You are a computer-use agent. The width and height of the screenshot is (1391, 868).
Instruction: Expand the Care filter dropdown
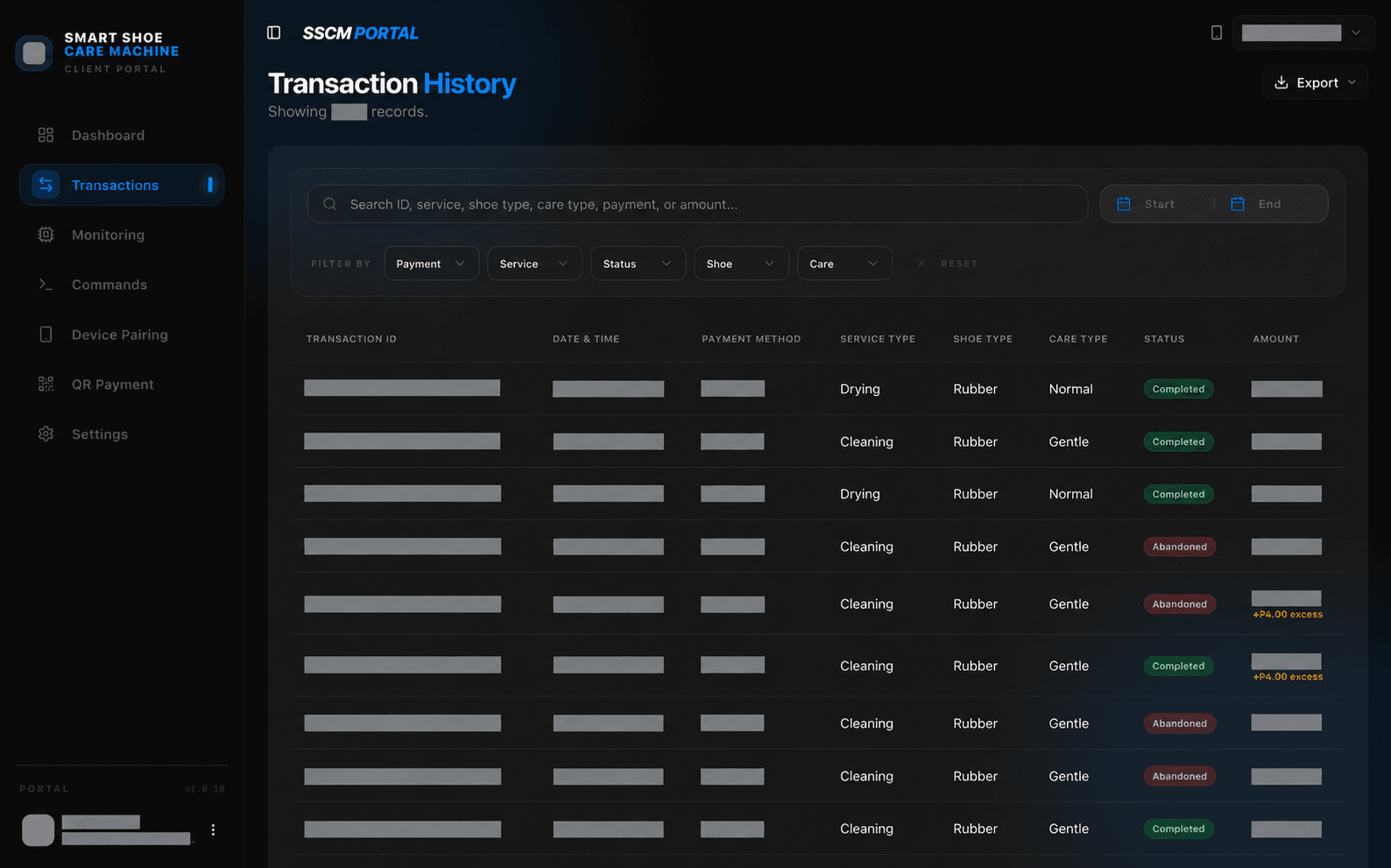pos(844,264)
